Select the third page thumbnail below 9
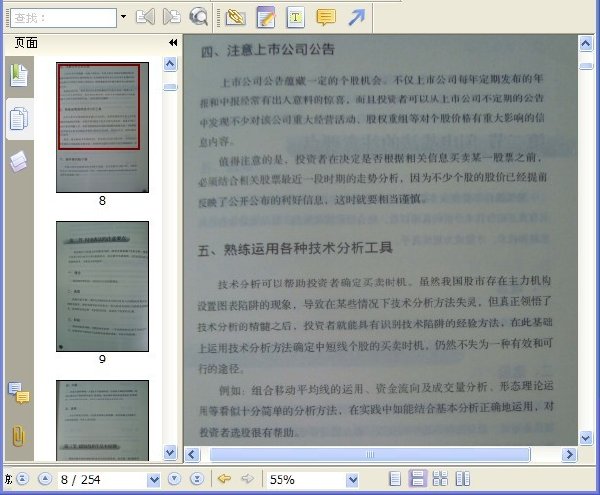600x495 pixels. 103,420
